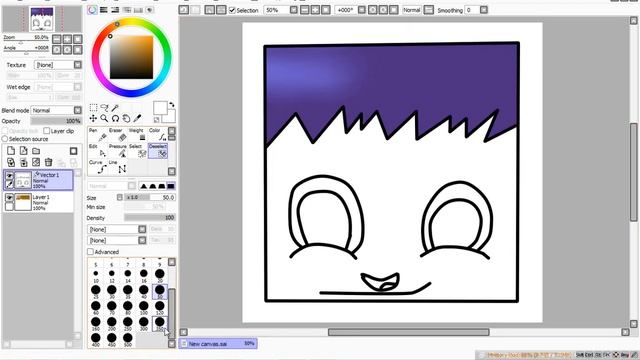Open the rotation angle dropdown in toolbar
This screenshot has width=640, height=360.
tap(362, 10)
